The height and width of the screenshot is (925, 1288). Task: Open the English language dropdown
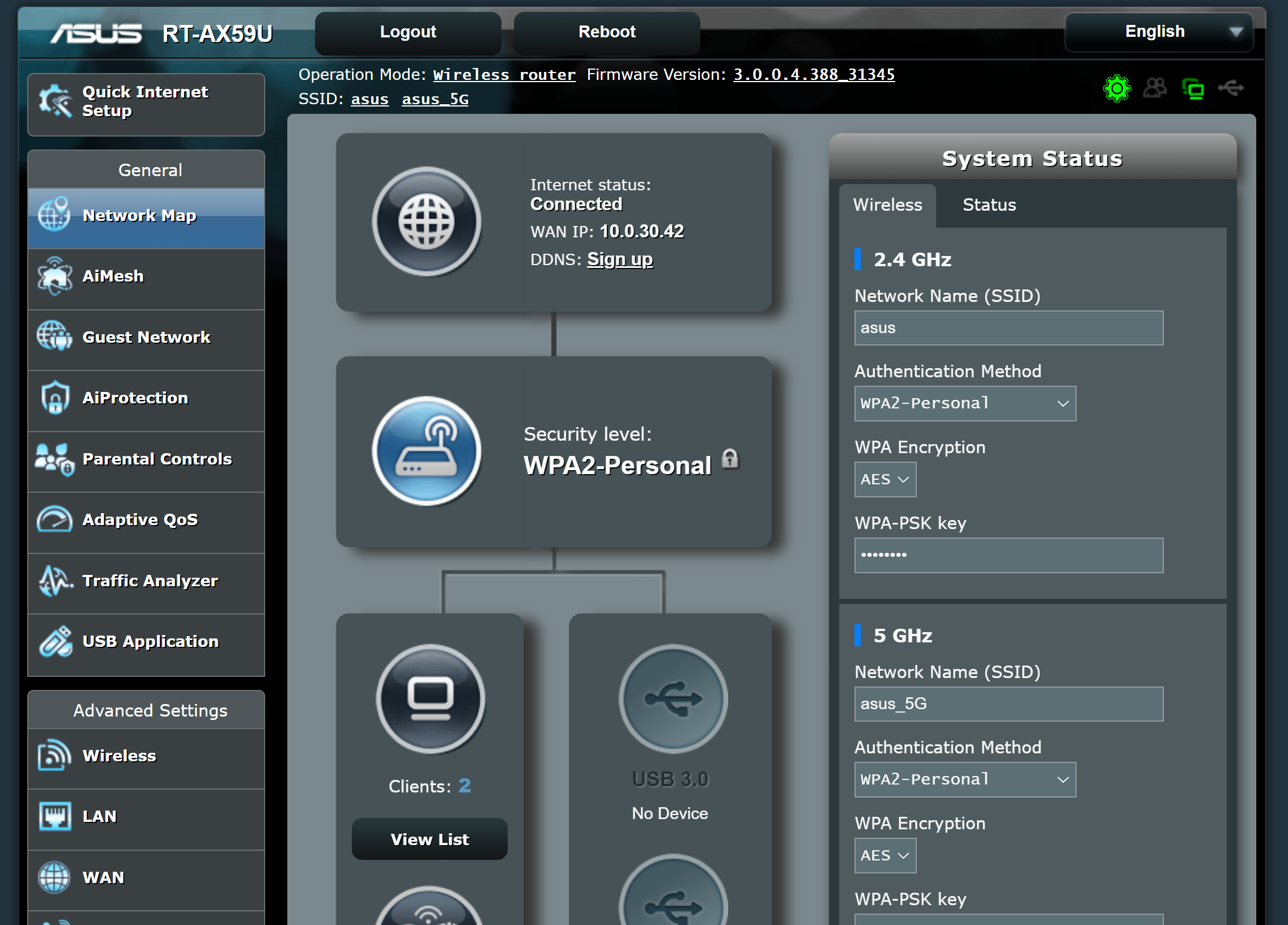tap(1159, 32)
